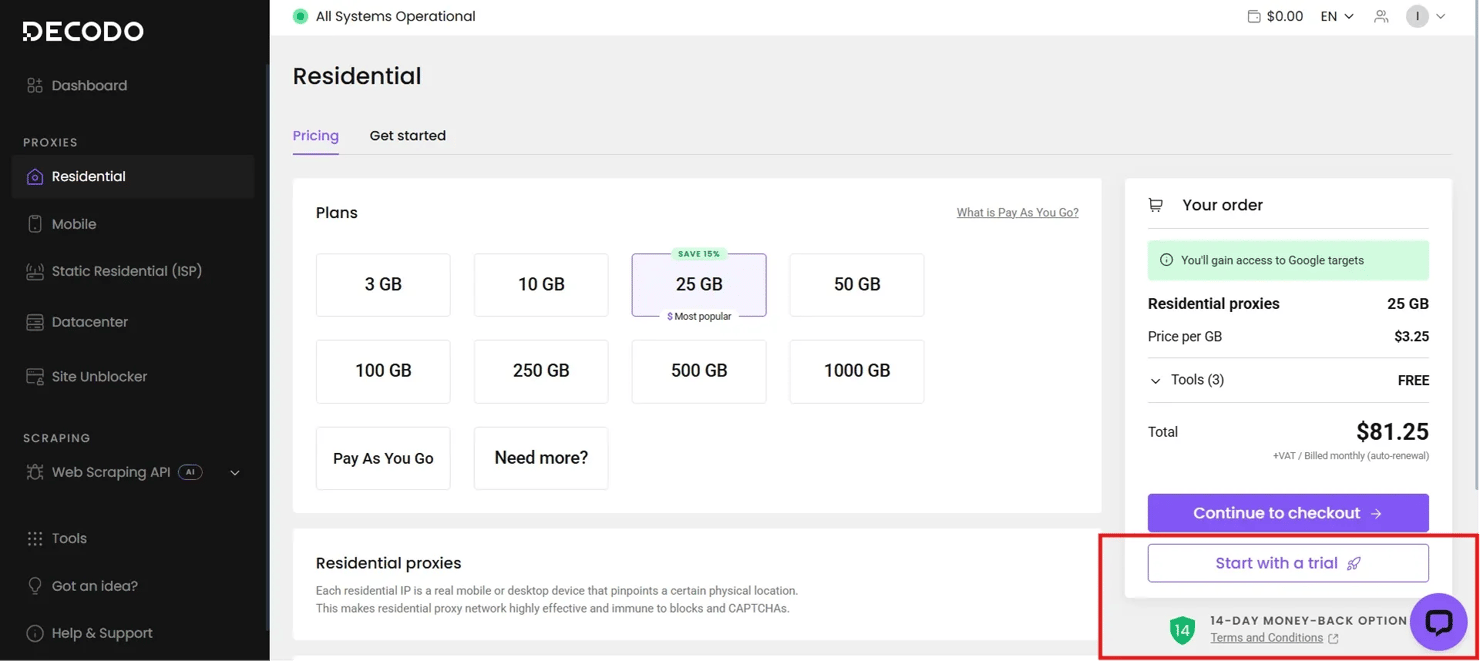This screenshot has height=661, width=1480.
Task: Switch to the Get started tab
Action: tap(407, 136)
